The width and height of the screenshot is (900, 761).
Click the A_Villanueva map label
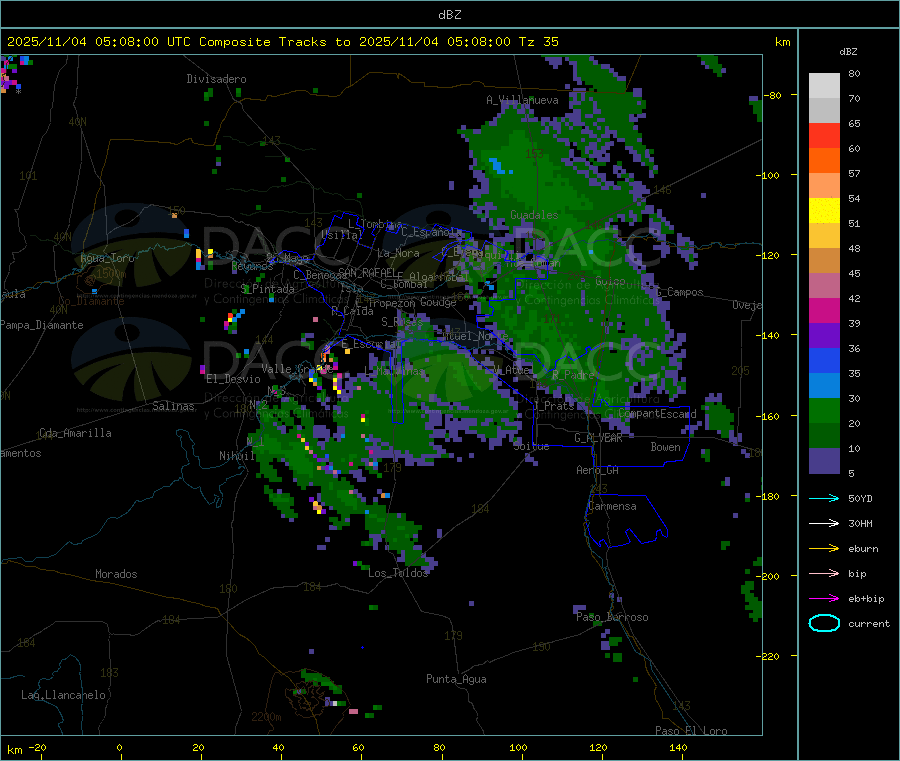(x=522, y=100)
